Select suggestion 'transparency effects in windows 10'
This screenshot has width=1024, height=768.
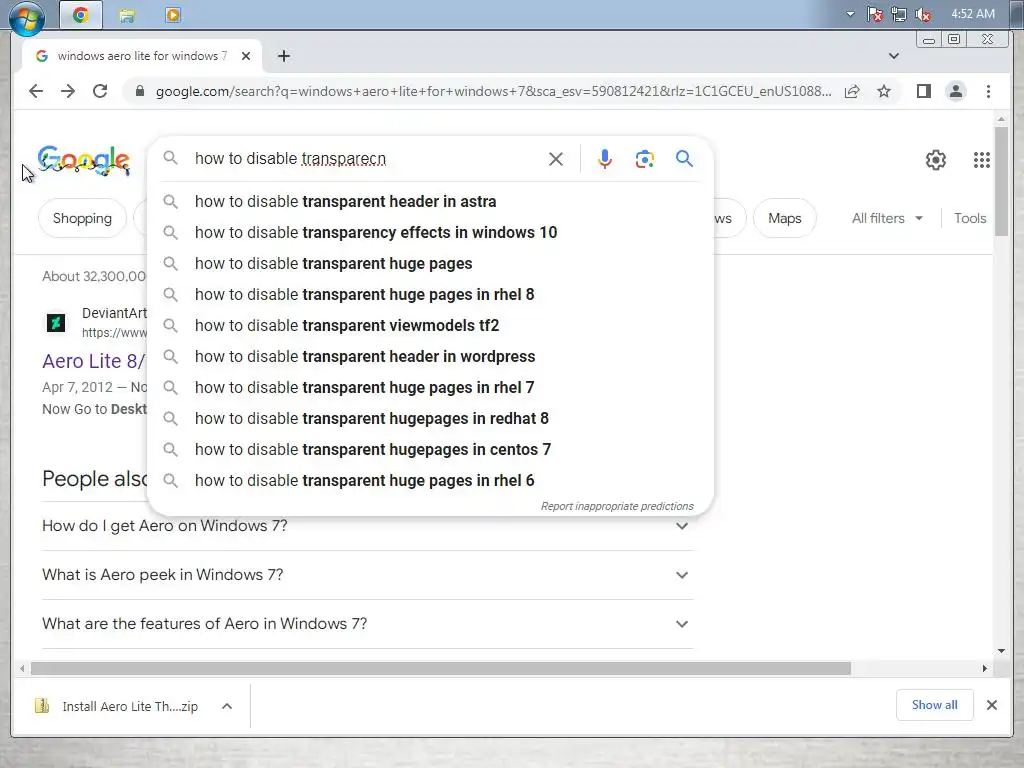430,232
